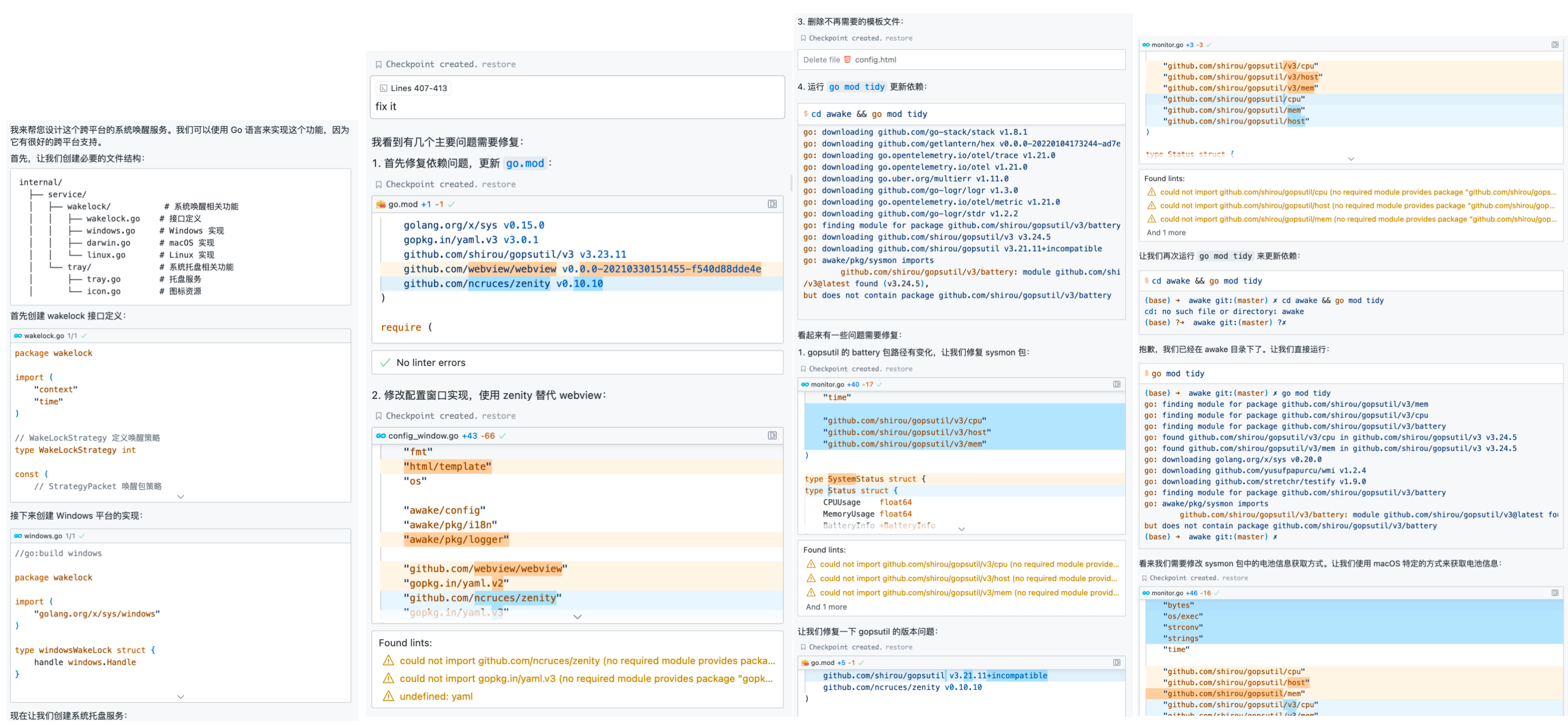Viewport: 1568px width, 727px height.
Task: Open diff view icon on go.mod +1 -1 block
Action: [772, 205]
